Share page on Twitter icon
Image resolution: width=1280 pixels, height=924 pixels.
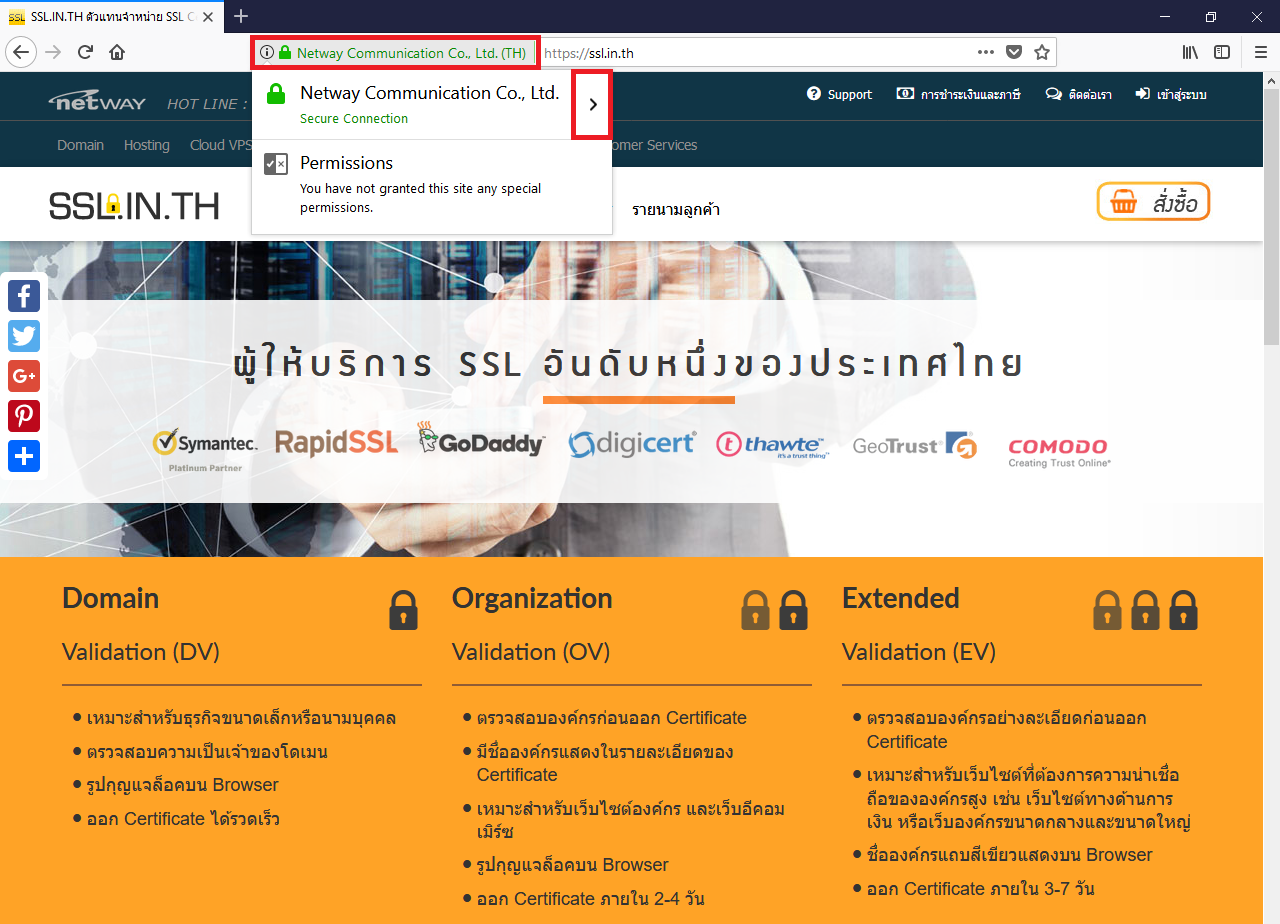click(24, 336)
